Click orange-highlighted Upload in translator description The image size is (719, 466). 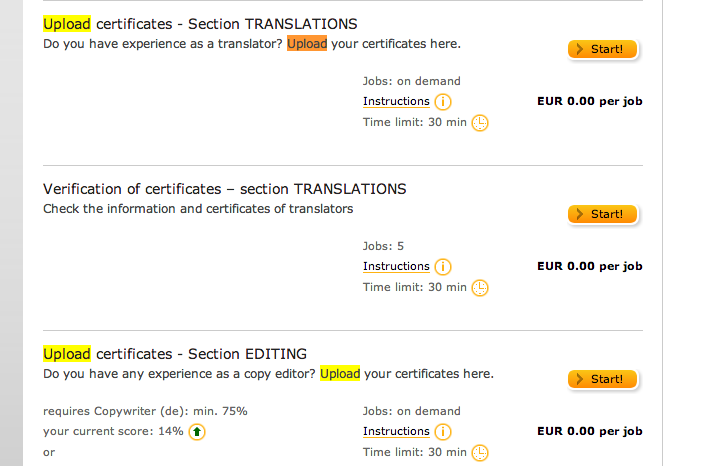pos(307,44)
